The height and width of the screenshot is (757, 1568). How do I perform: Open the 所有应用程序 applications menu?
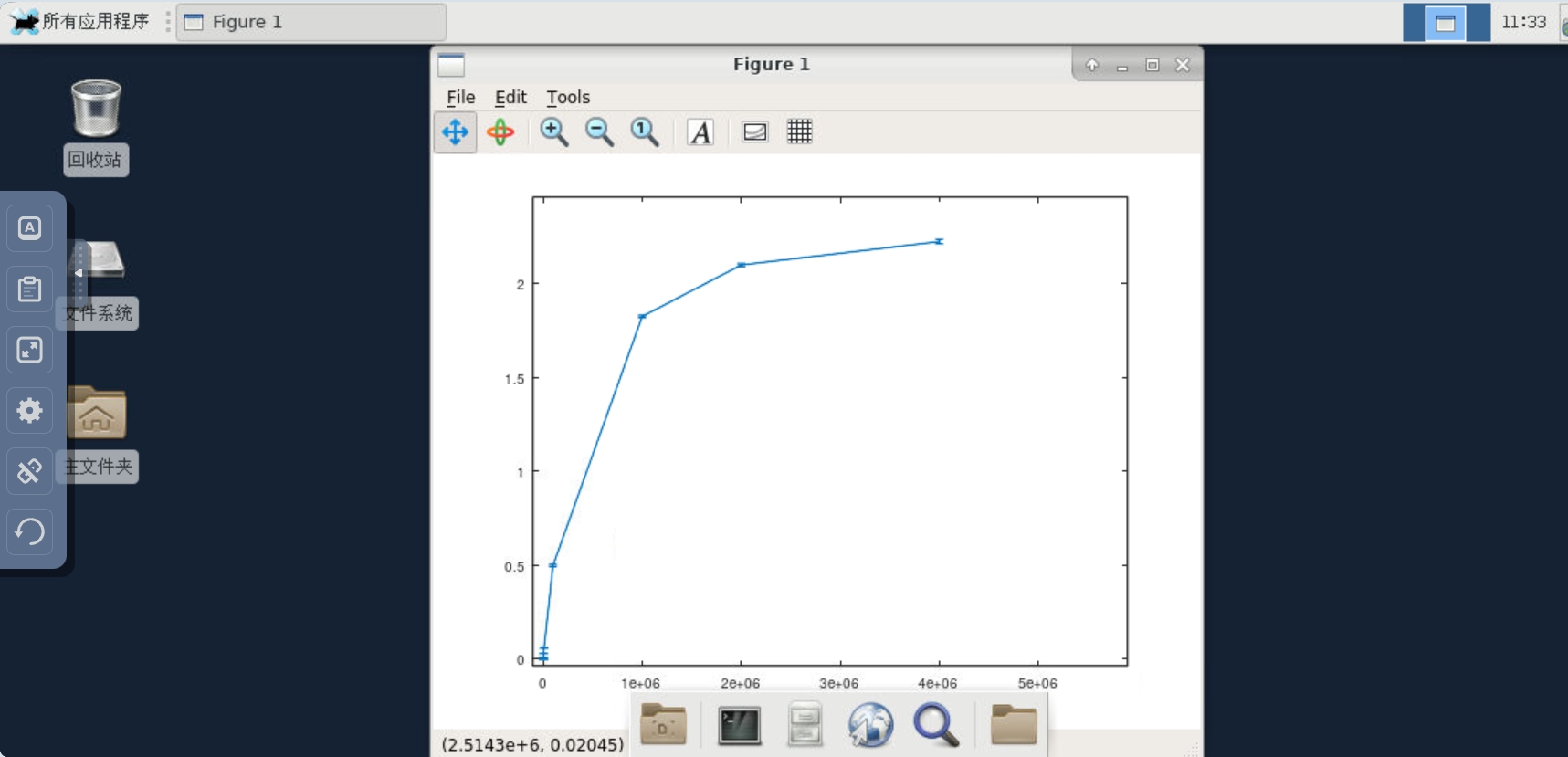(80, 21)
